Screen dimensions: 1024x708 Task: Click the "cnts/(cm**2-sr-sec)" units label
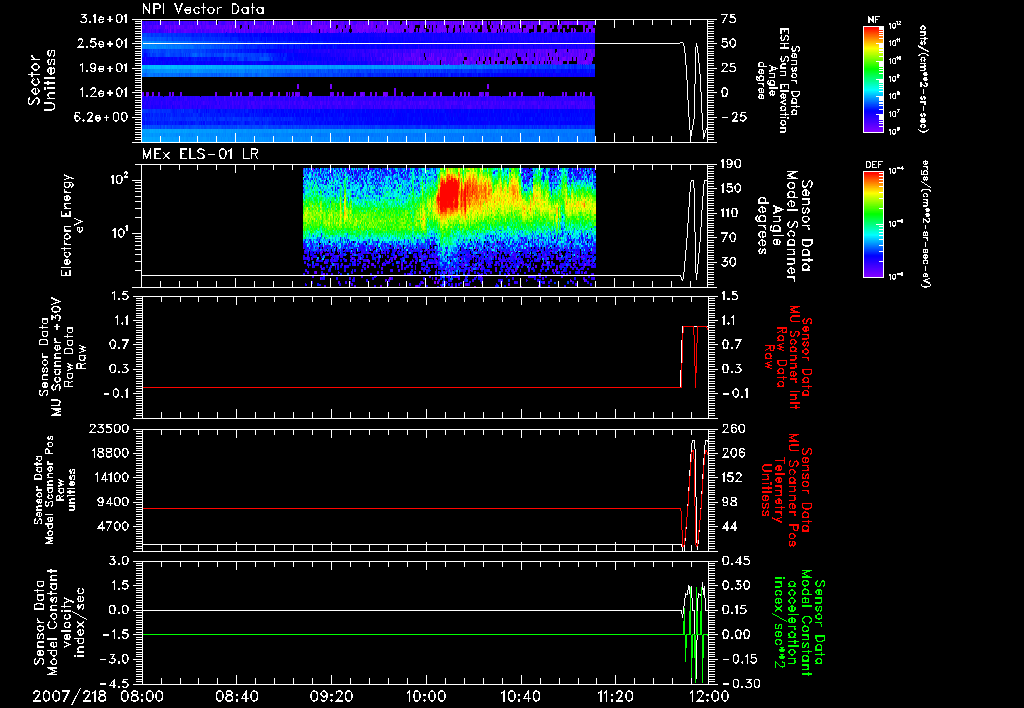[923, 78]
